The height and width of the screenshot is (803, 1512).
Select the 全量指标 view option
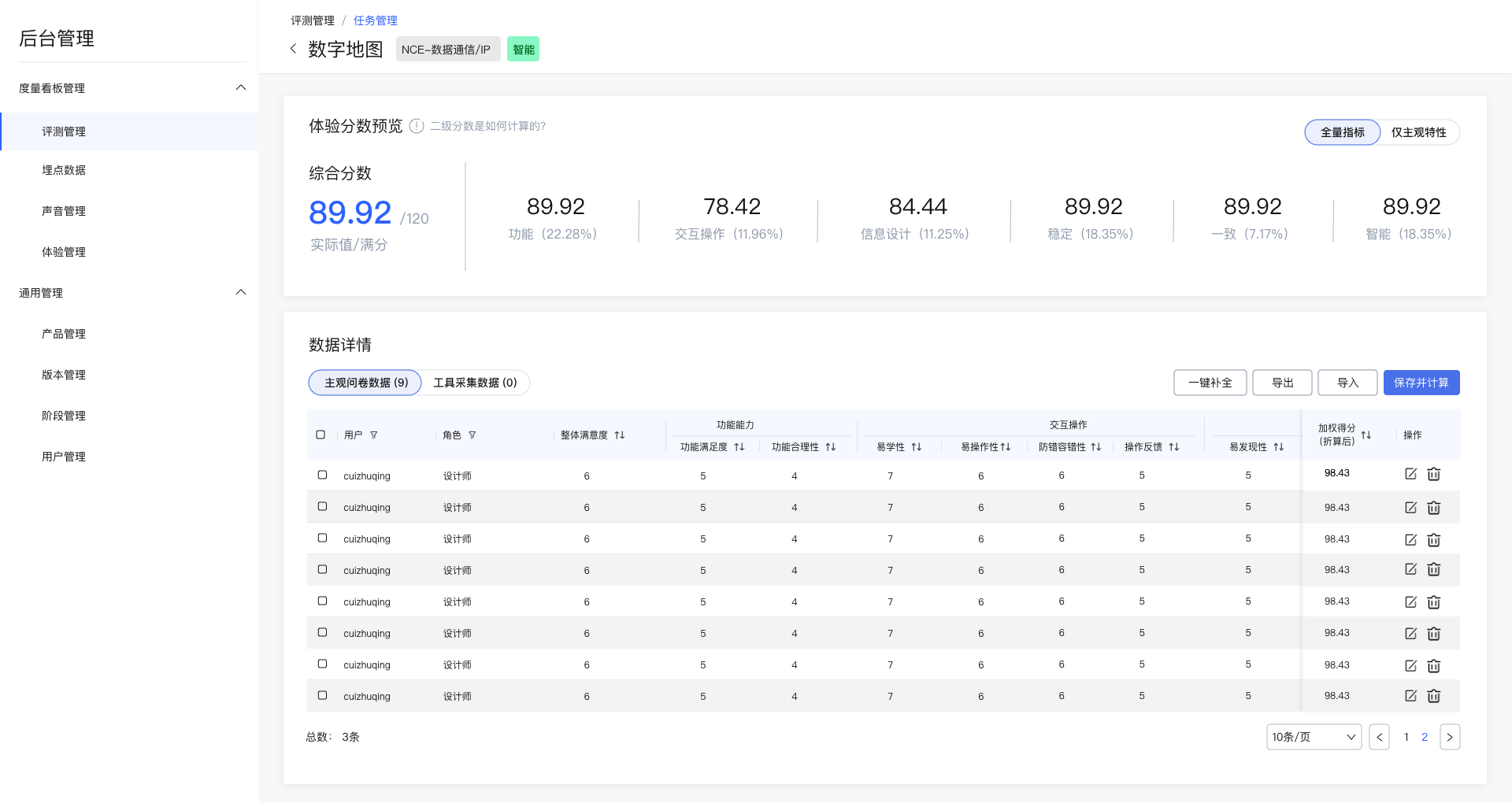tap(1343, 132)
